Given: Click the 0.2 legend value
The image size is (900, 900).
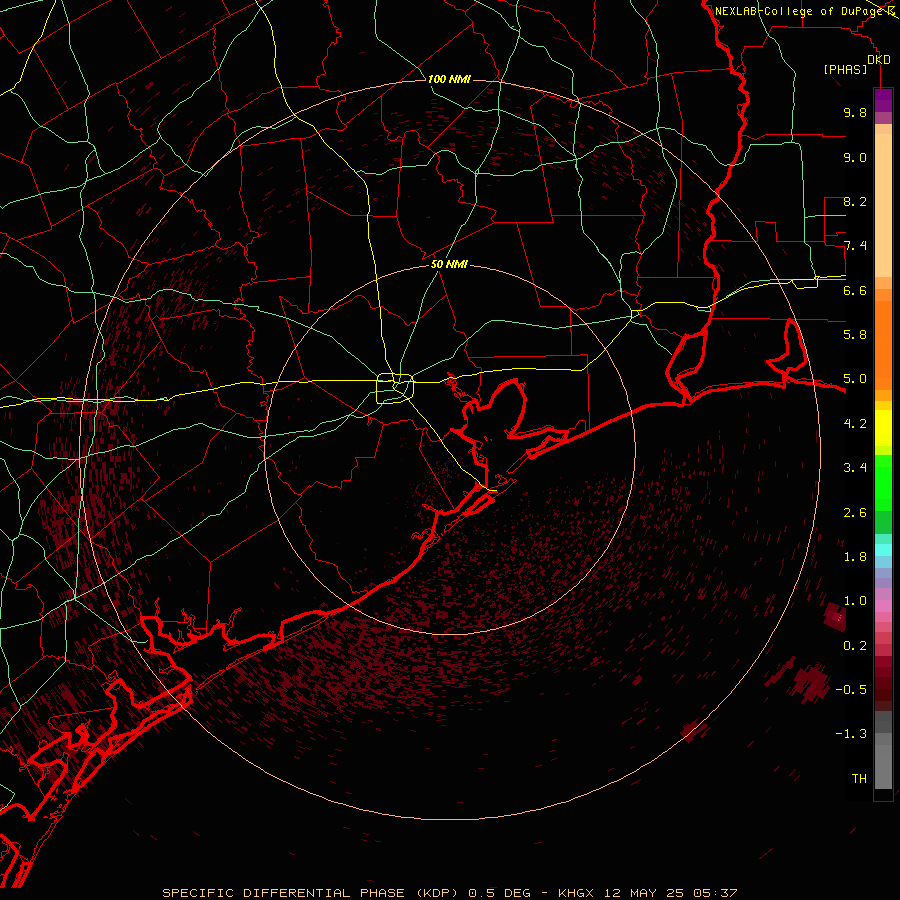Looking at the screenshot, I should pos(855,646).
